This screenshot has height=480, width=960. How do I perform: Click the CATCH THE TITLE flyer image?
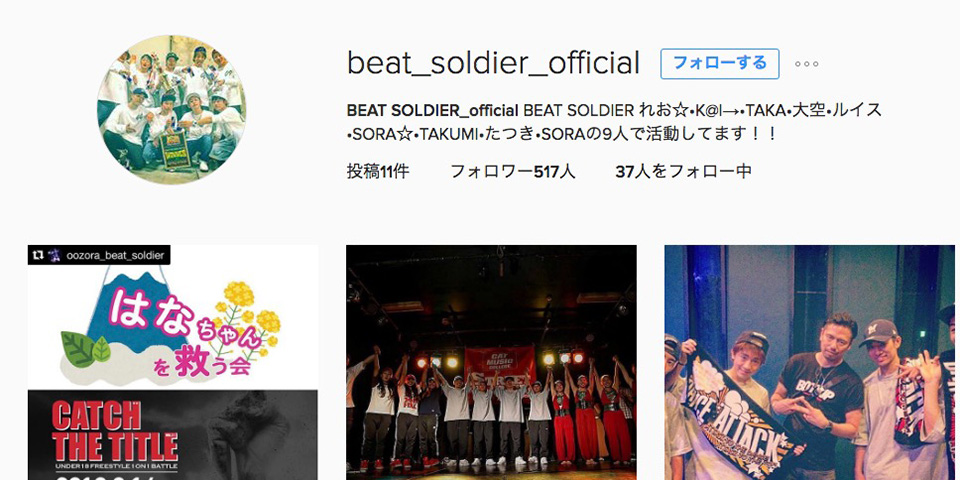pyautogui.click(x=173, y=435)
